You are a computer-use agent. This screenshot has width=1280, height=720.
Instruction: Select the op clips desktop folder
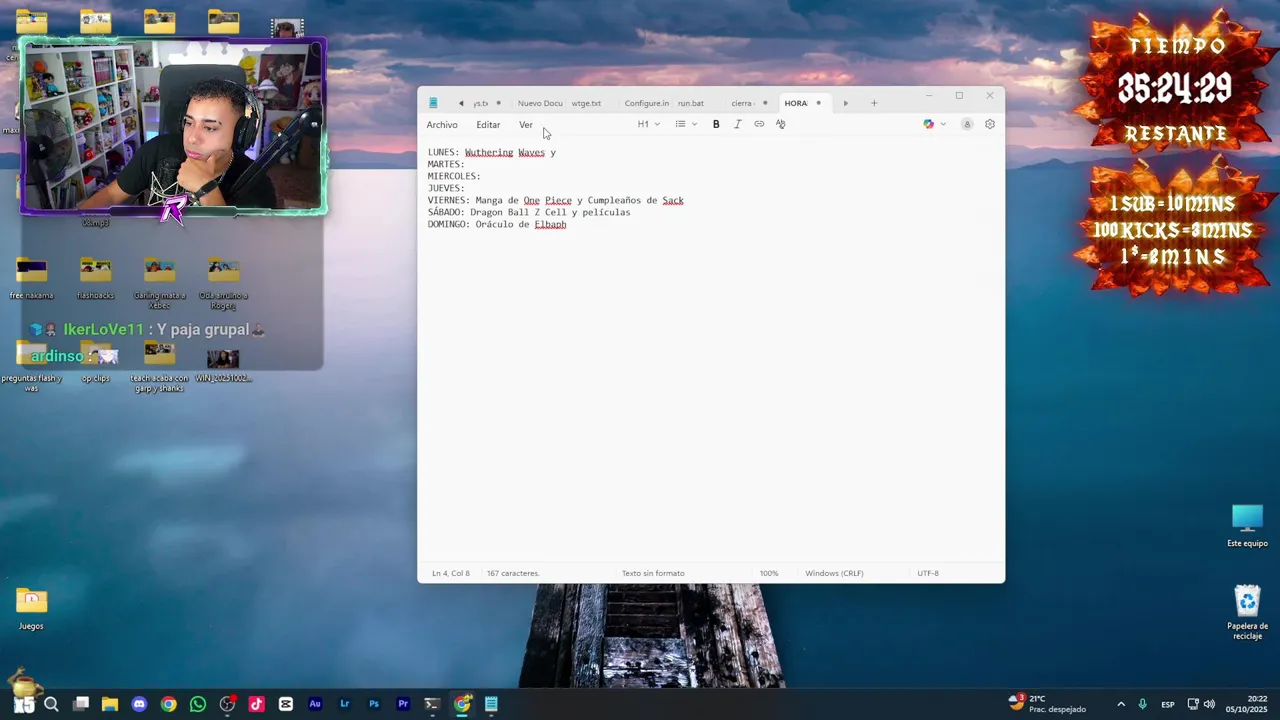(95, 362)
